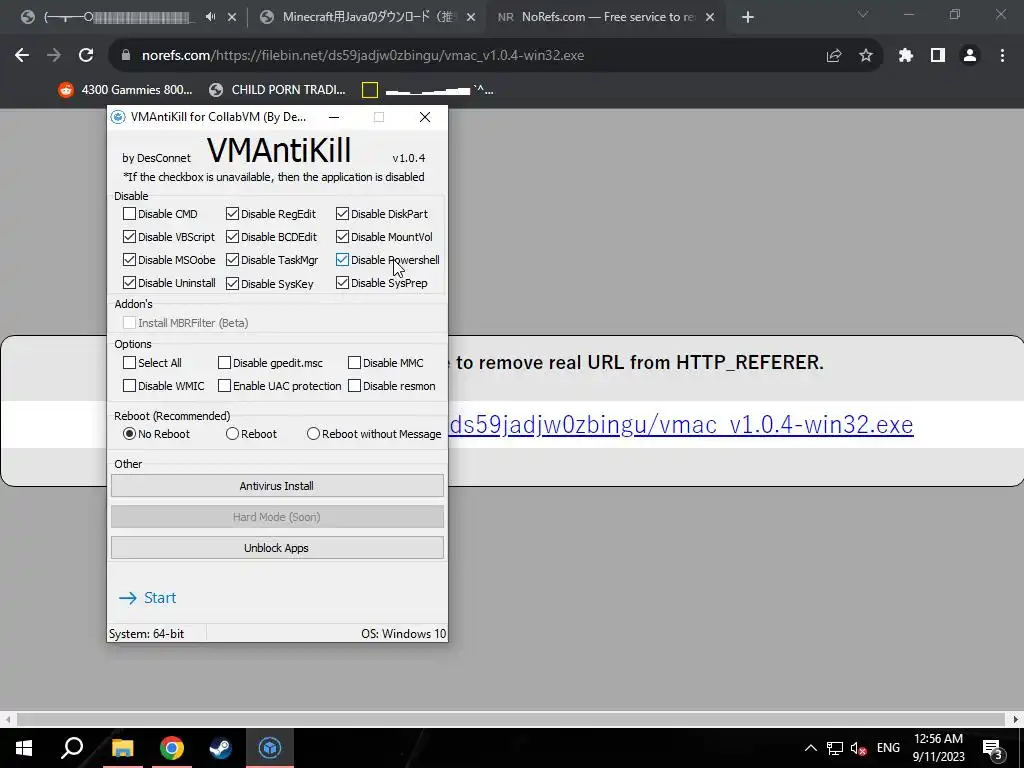Open the notification center icon

pos(993,748)
